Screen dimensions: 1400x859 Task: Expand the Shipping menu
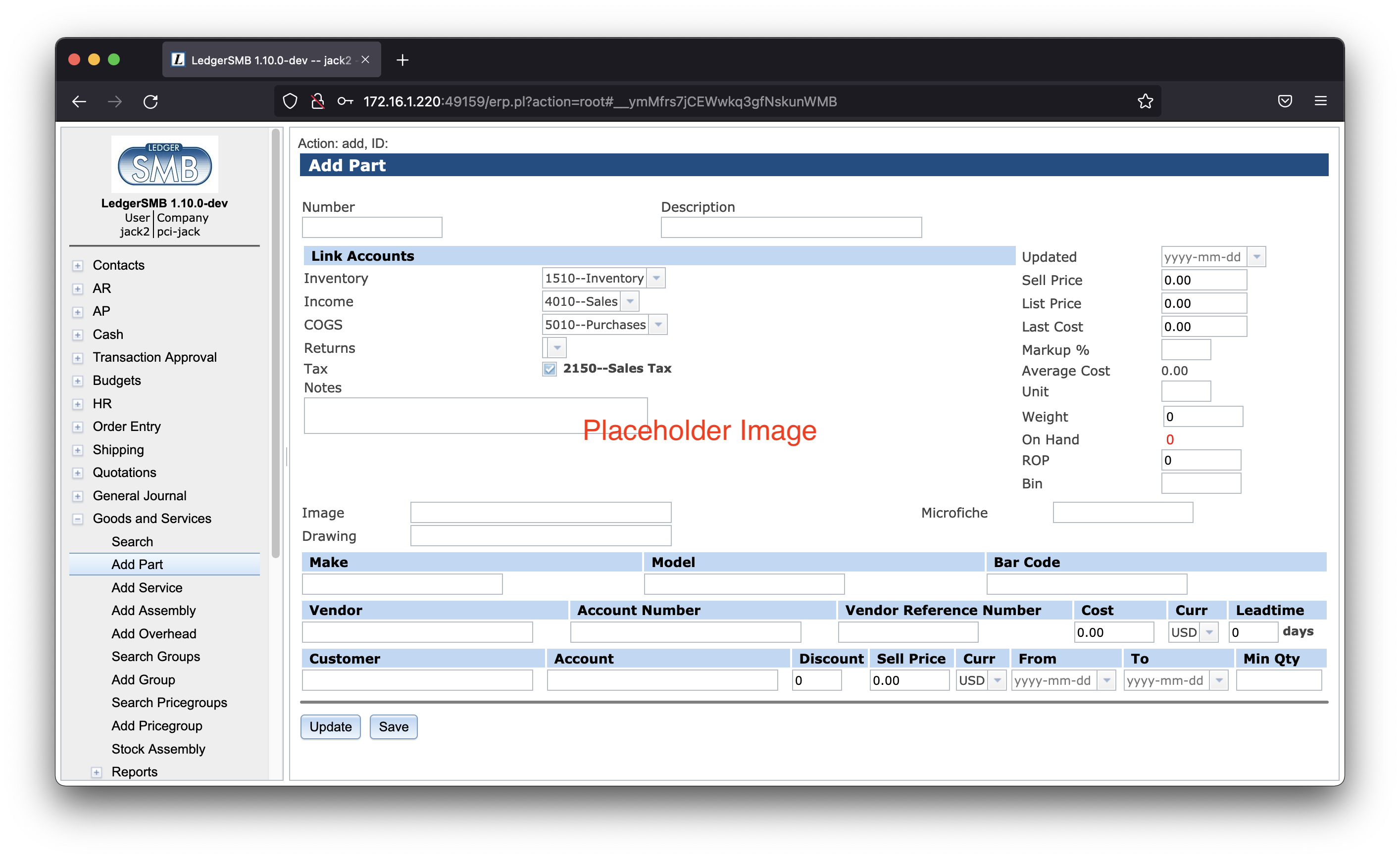click(78, 450)
